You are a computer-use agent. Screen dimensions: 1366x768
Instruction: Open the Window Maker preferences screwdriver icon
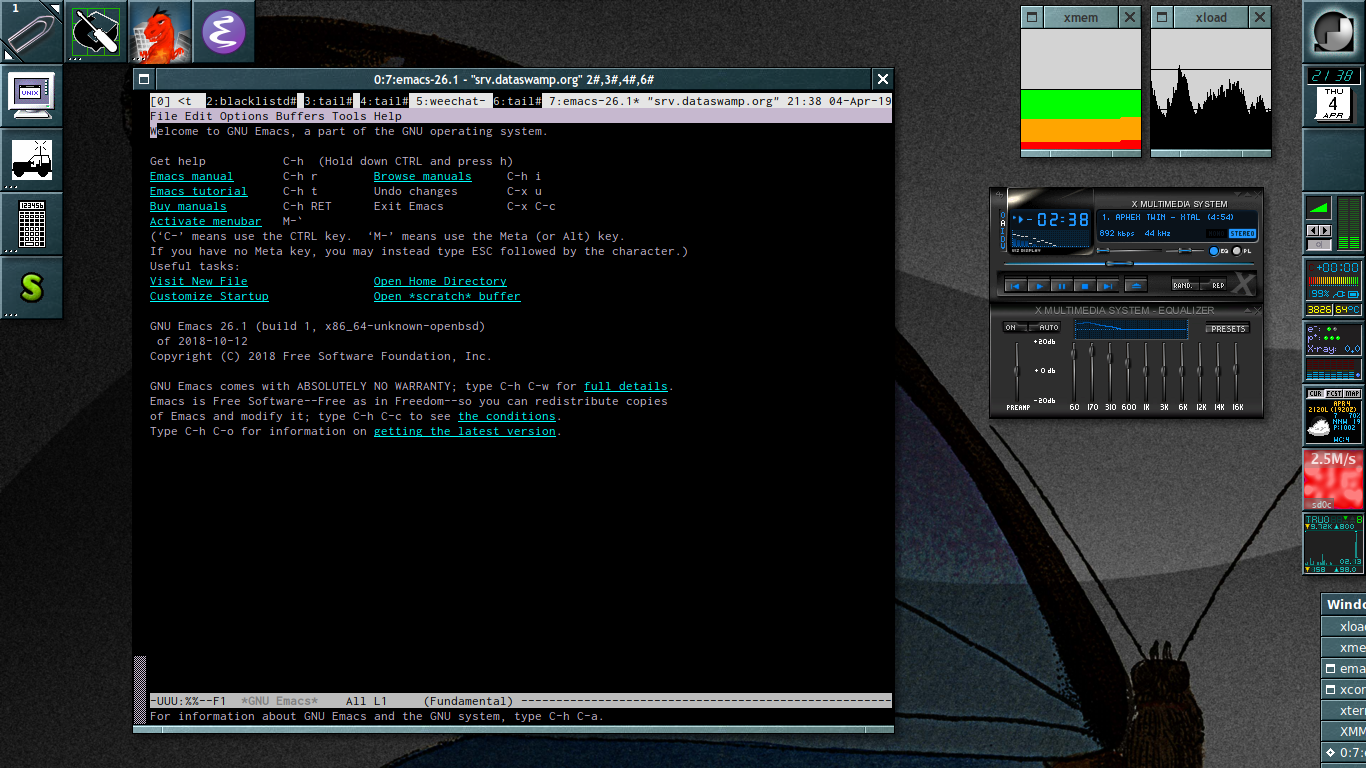click(x=96, y=32)
